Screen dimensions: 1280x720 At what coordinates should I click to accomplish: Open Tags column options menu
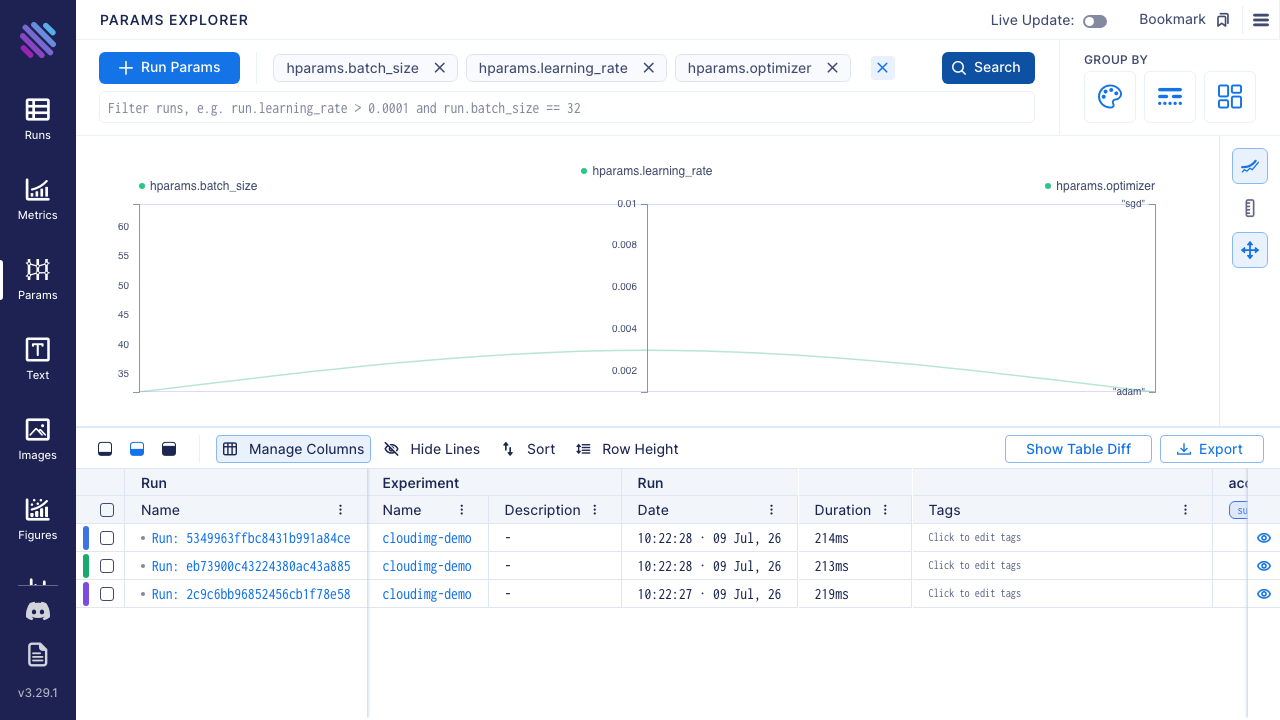point(1186,510)
